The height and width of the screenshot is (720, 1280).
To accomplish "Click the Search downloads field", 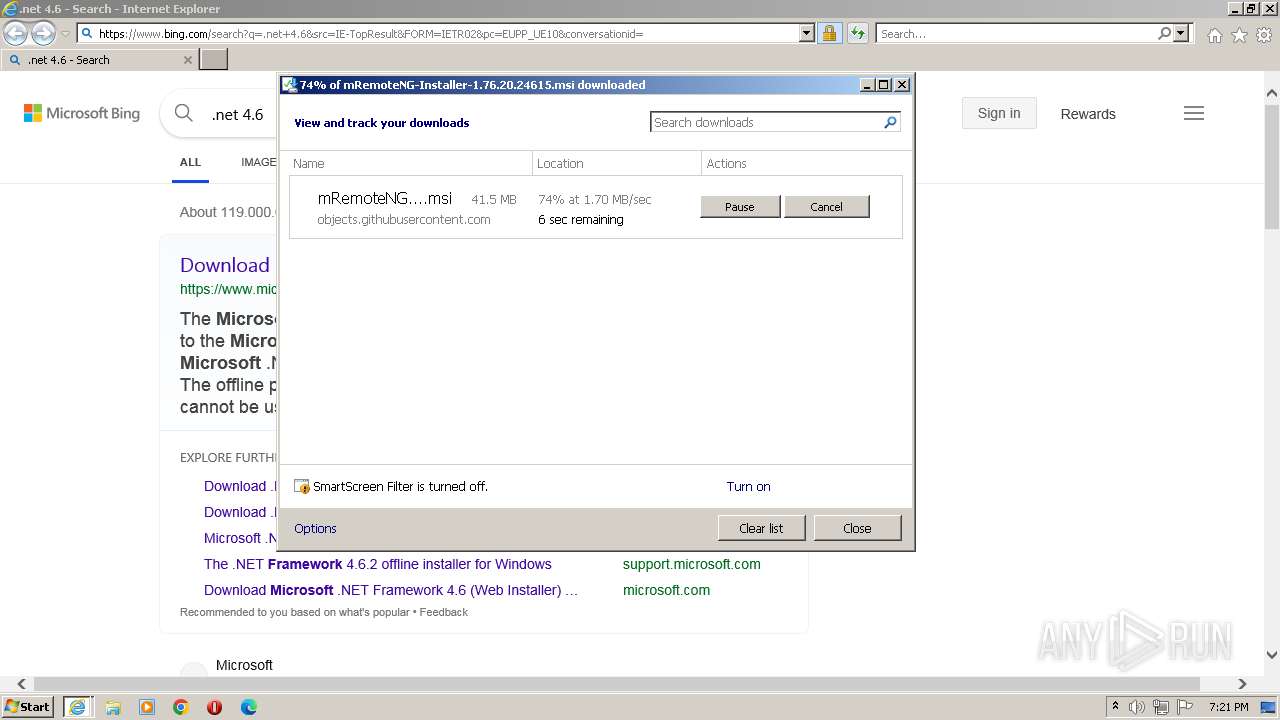I will [x=766, y=122].
